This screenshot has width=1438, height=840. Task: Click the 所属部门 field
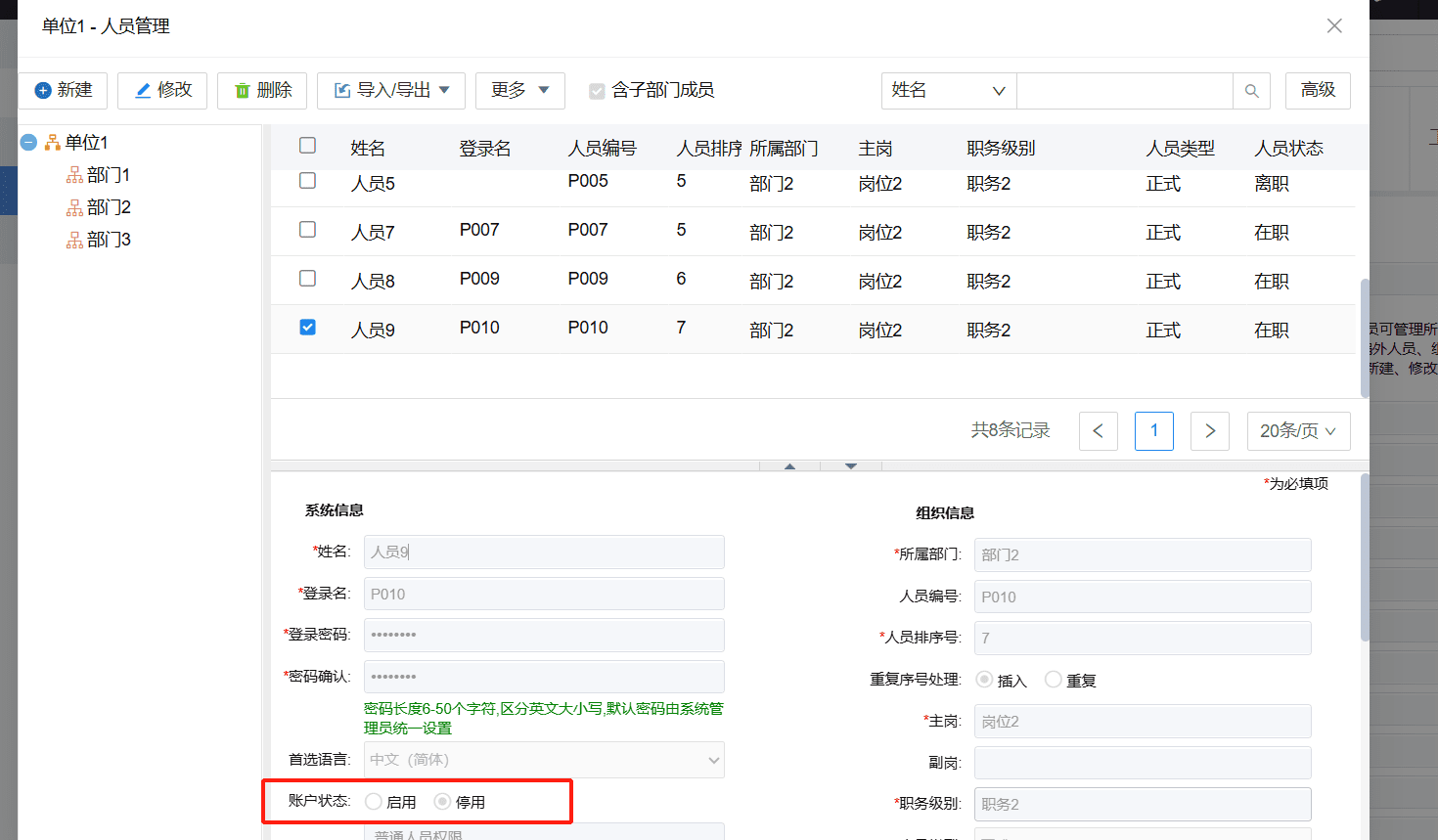coord(1143,554)
